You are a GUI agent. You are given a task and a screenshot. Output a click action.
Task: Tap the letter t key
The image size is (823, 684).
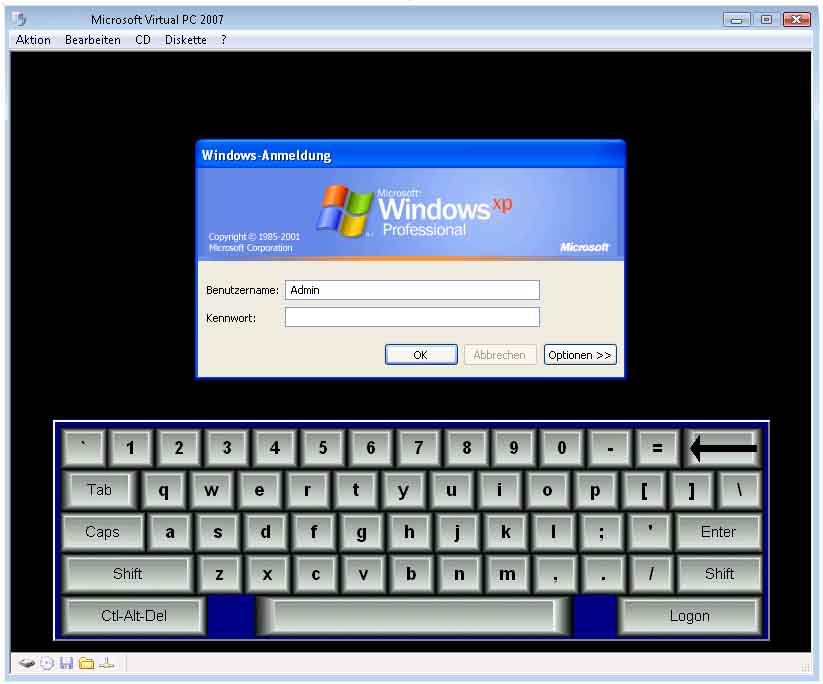[356, 490]
